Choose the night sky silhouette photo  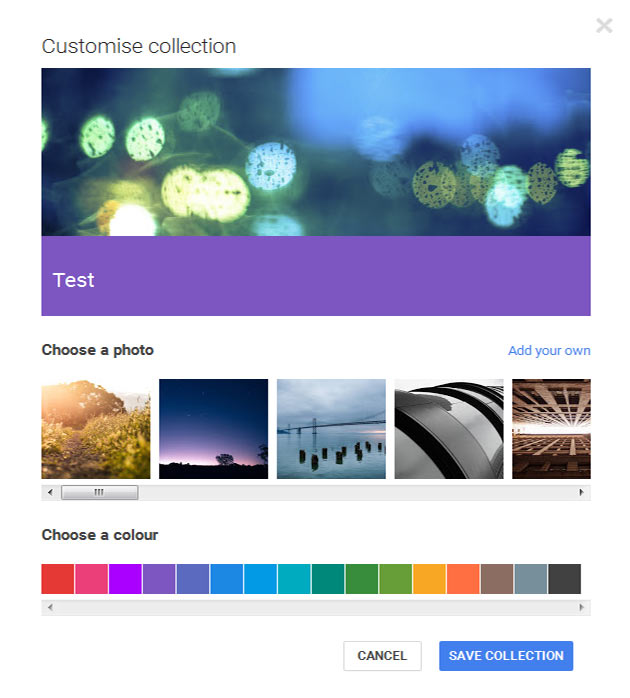[x=214, y=429]
